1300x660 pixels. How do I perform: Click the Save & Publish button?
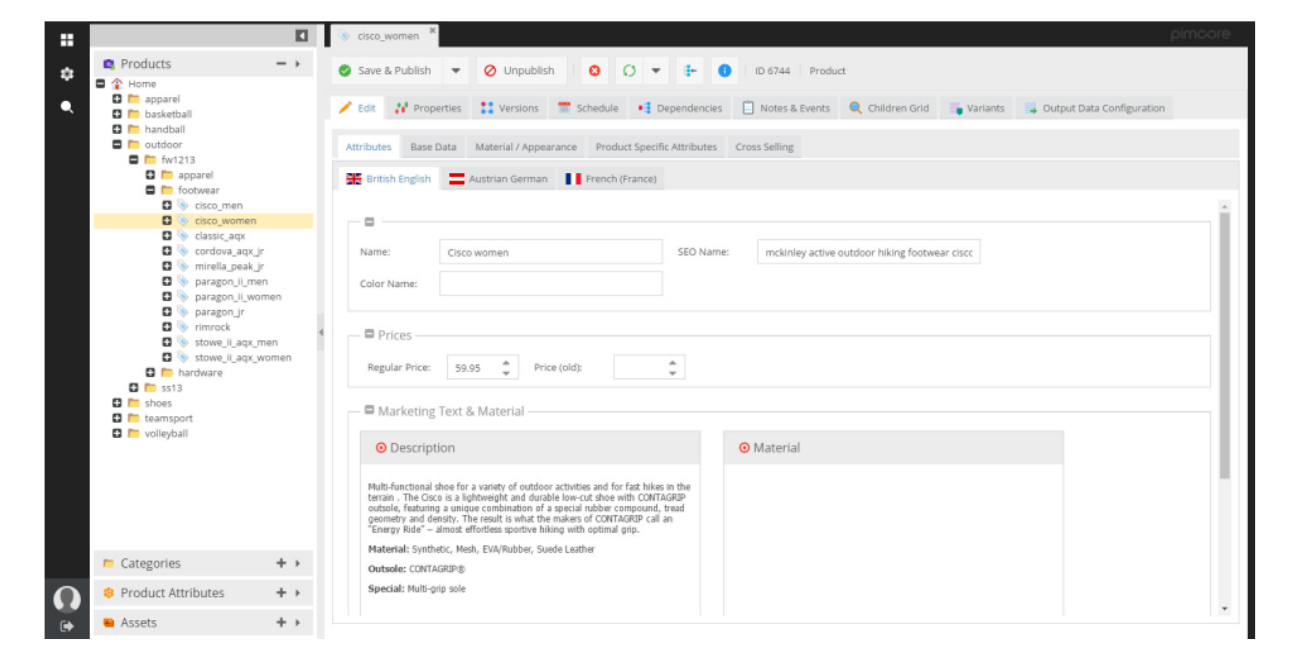pos(385,71)
